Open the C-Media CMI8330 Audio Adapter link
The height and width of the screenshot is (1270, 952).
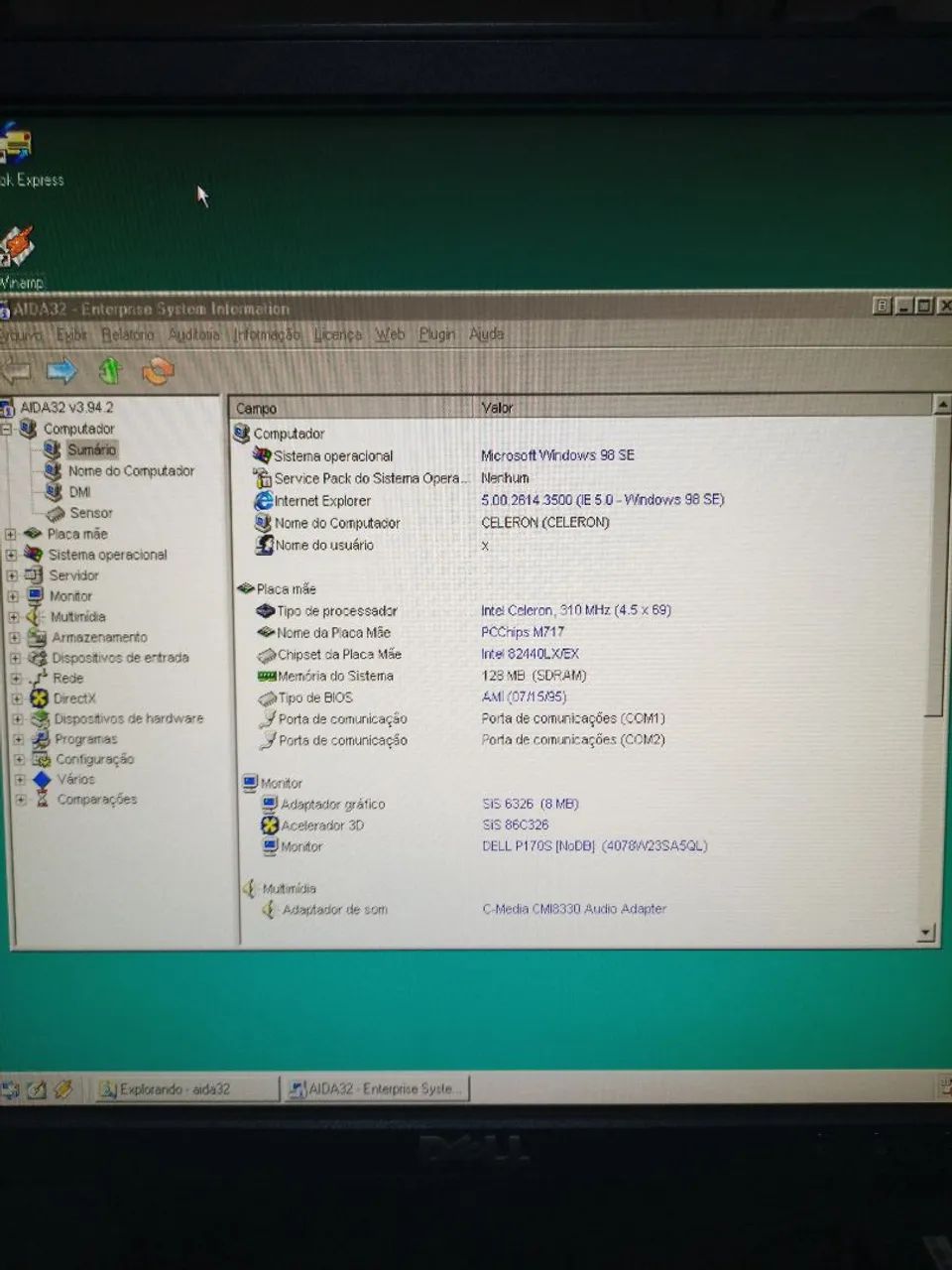click(x=574, y=909)
